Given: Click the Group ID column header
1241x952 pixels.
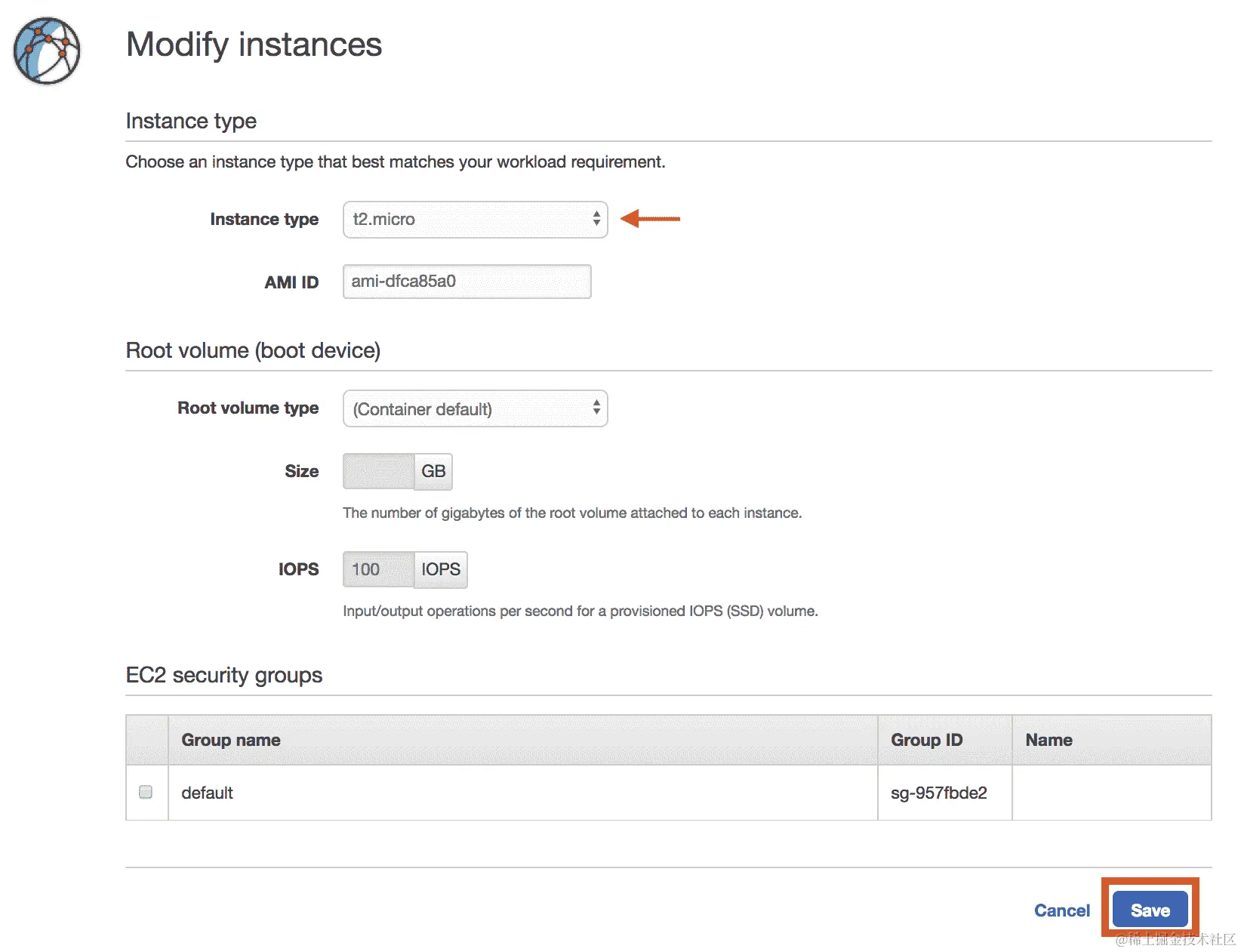Looking at the screenshot, I should point(926,740).
